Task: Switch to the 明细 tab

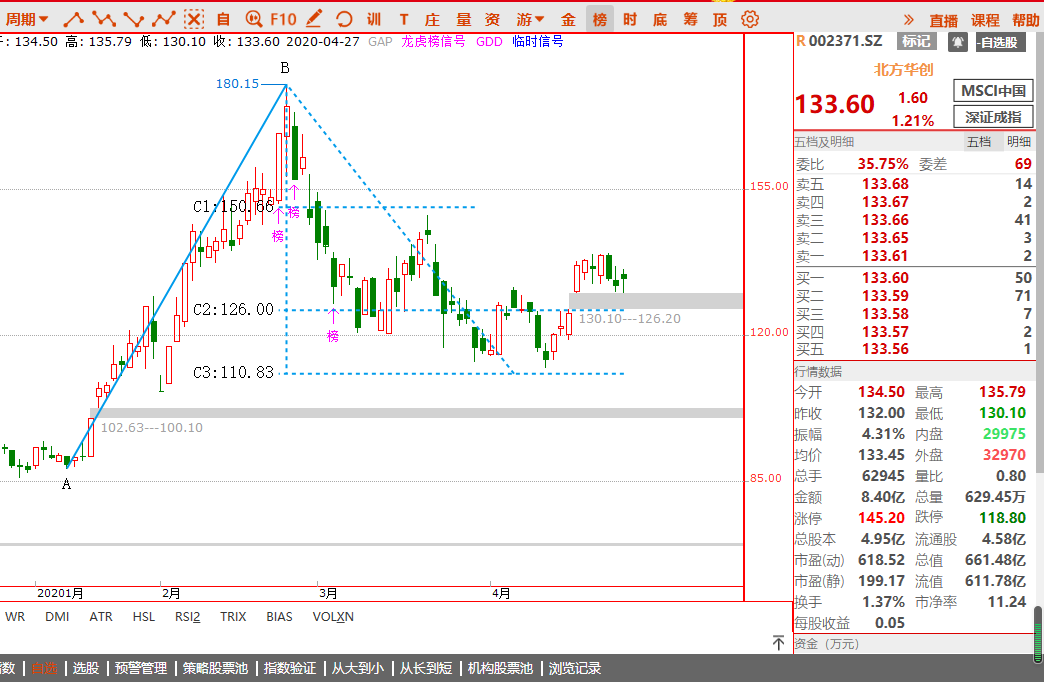Action: pos(1019,141)
